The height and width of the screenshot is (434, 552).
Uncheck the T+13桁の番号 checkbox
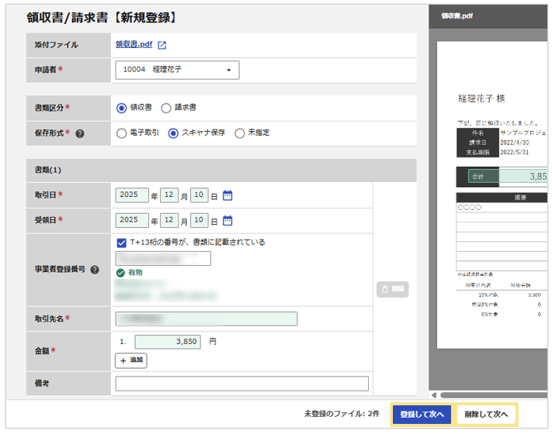tap(121, 243)
